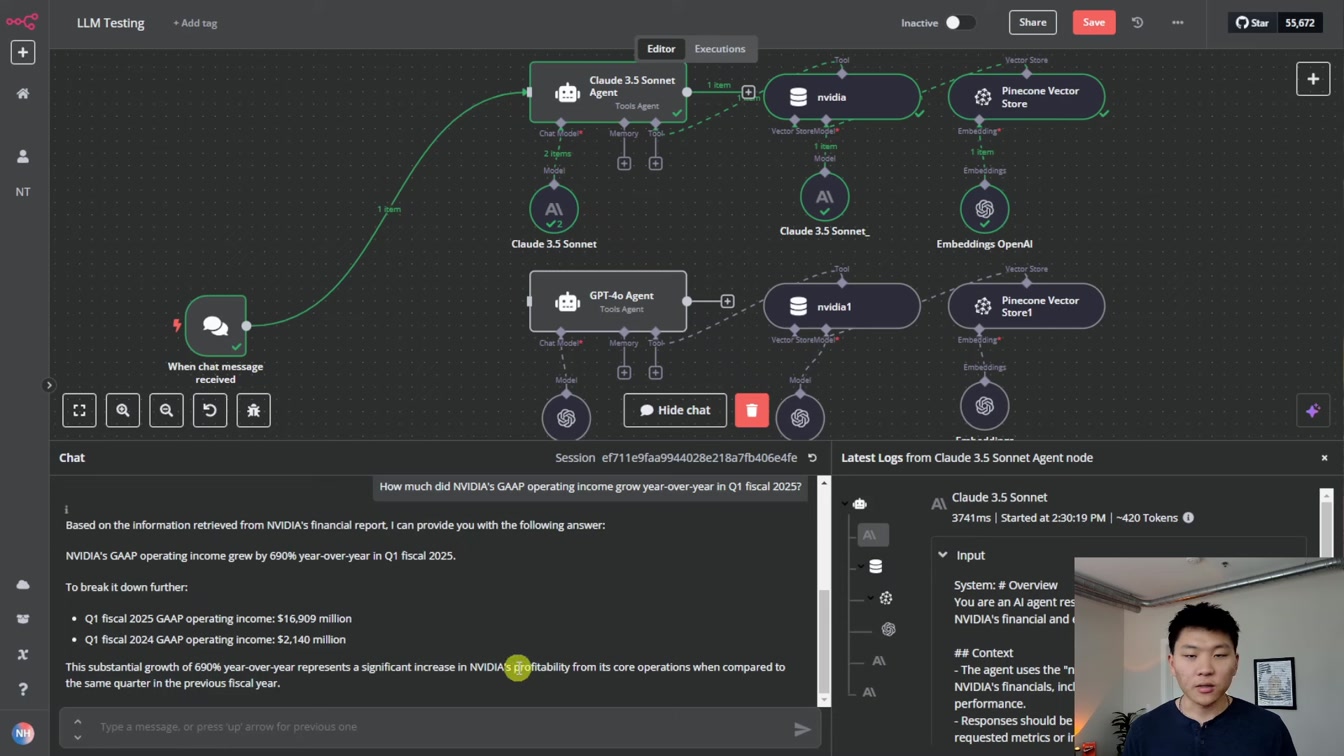This screenshot has width=1344, height=756.
Task: Switch to the Editor tab
Action: [x=661, y=48]
